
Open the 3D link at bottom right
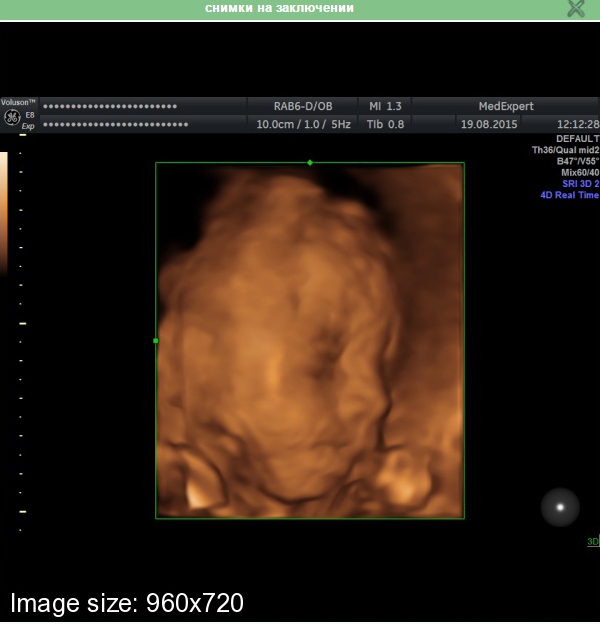point(592,542)
